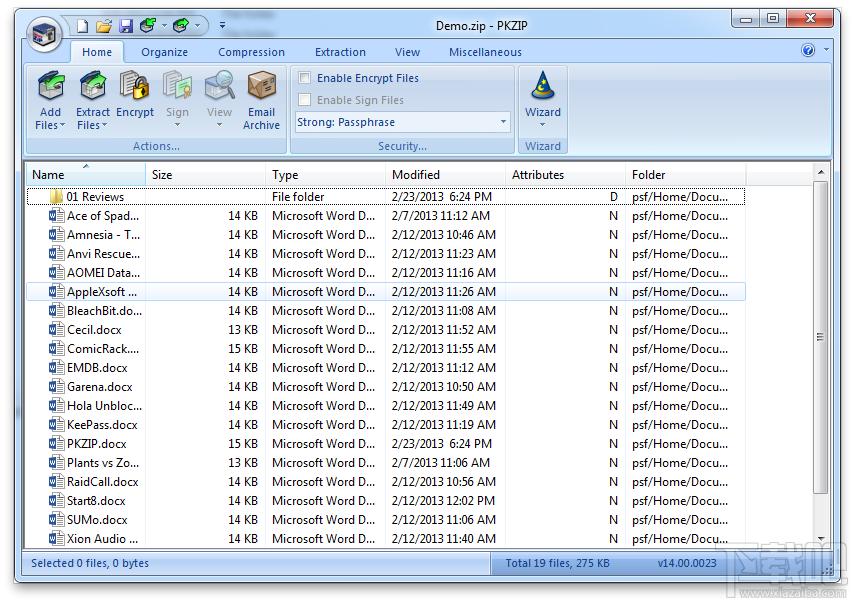Click the quick-access Extract files icon
This screenshot has height=603, width=855.
181,25
